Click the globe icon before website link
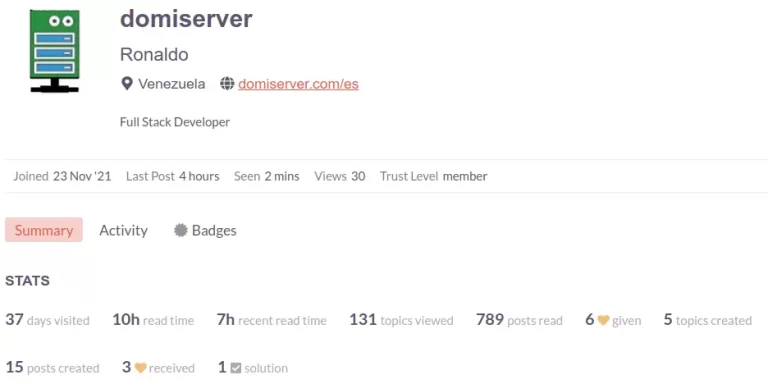The image size is (768, 384). tap(227, 84)
